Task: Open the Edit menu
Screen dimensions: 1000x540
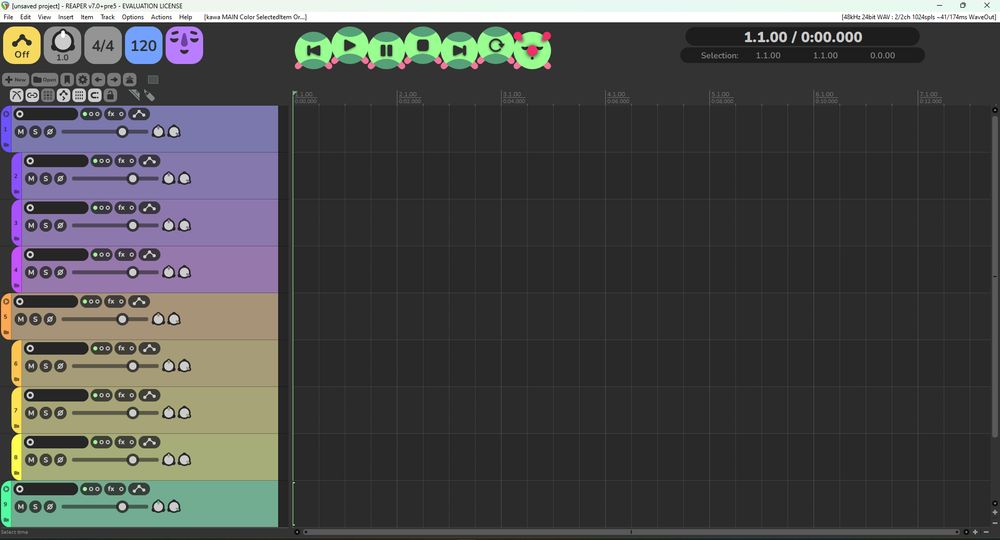Action: 26,17
